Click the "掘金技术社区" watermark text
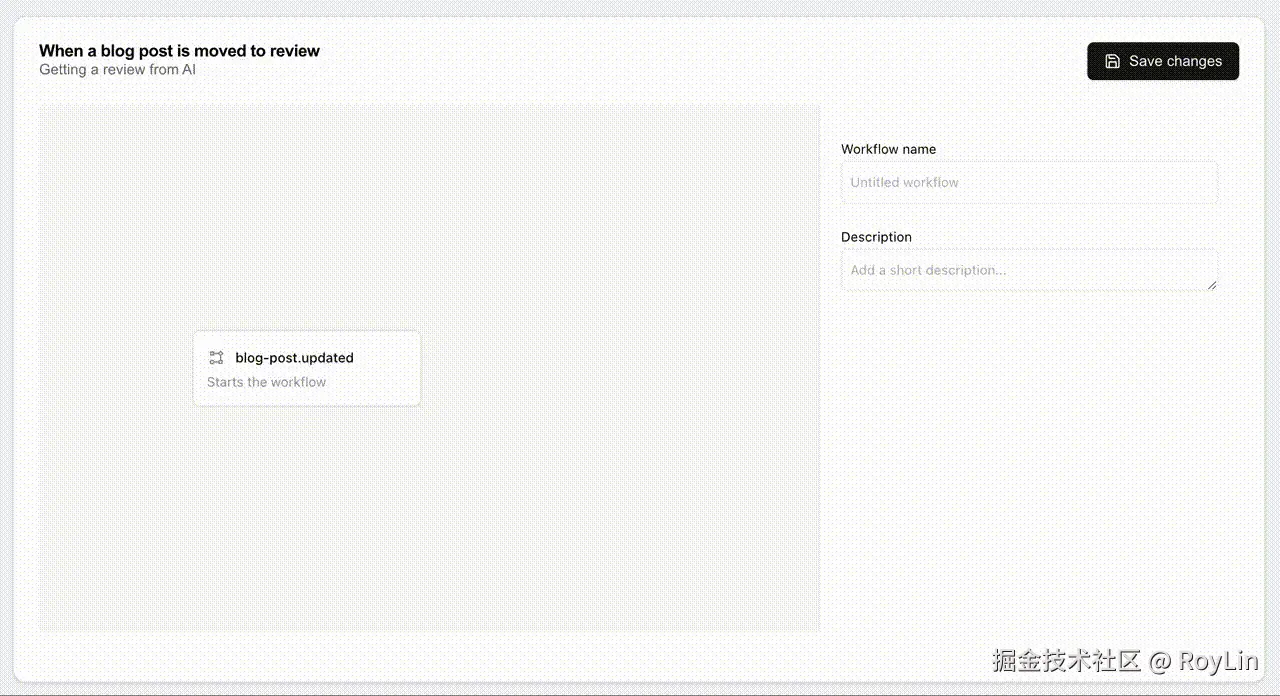This screenshot has width=1280, height=696. click(1066, 661)
